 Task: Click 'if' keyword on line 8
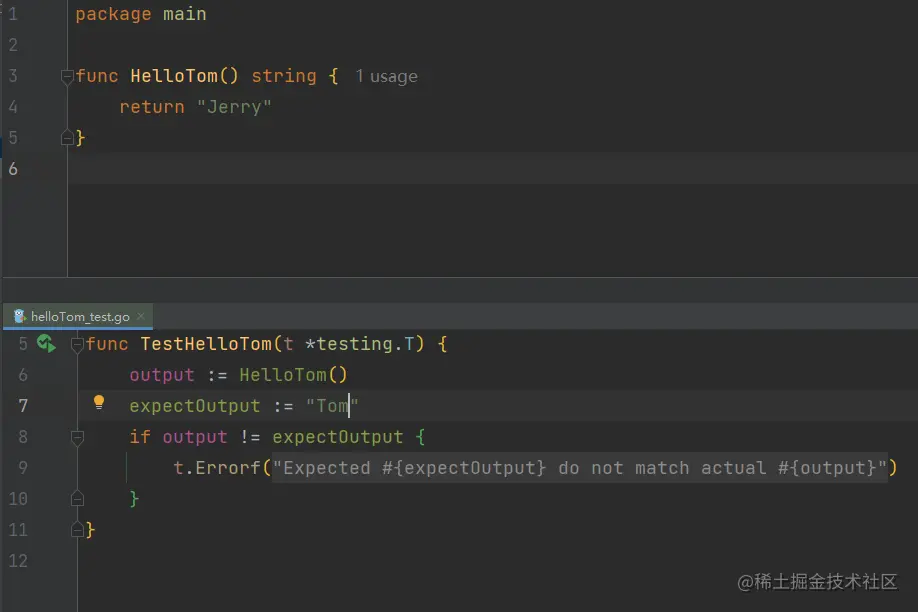pos(140,437)
